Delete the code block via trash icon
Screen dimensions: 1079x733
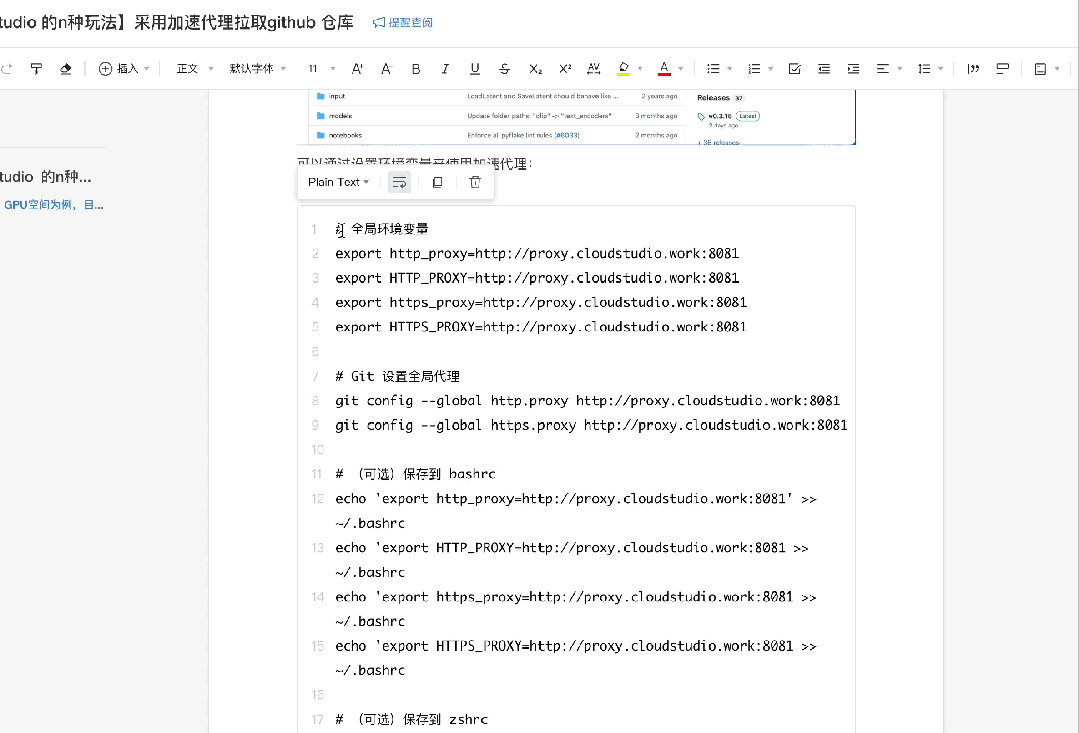[475, 182]
